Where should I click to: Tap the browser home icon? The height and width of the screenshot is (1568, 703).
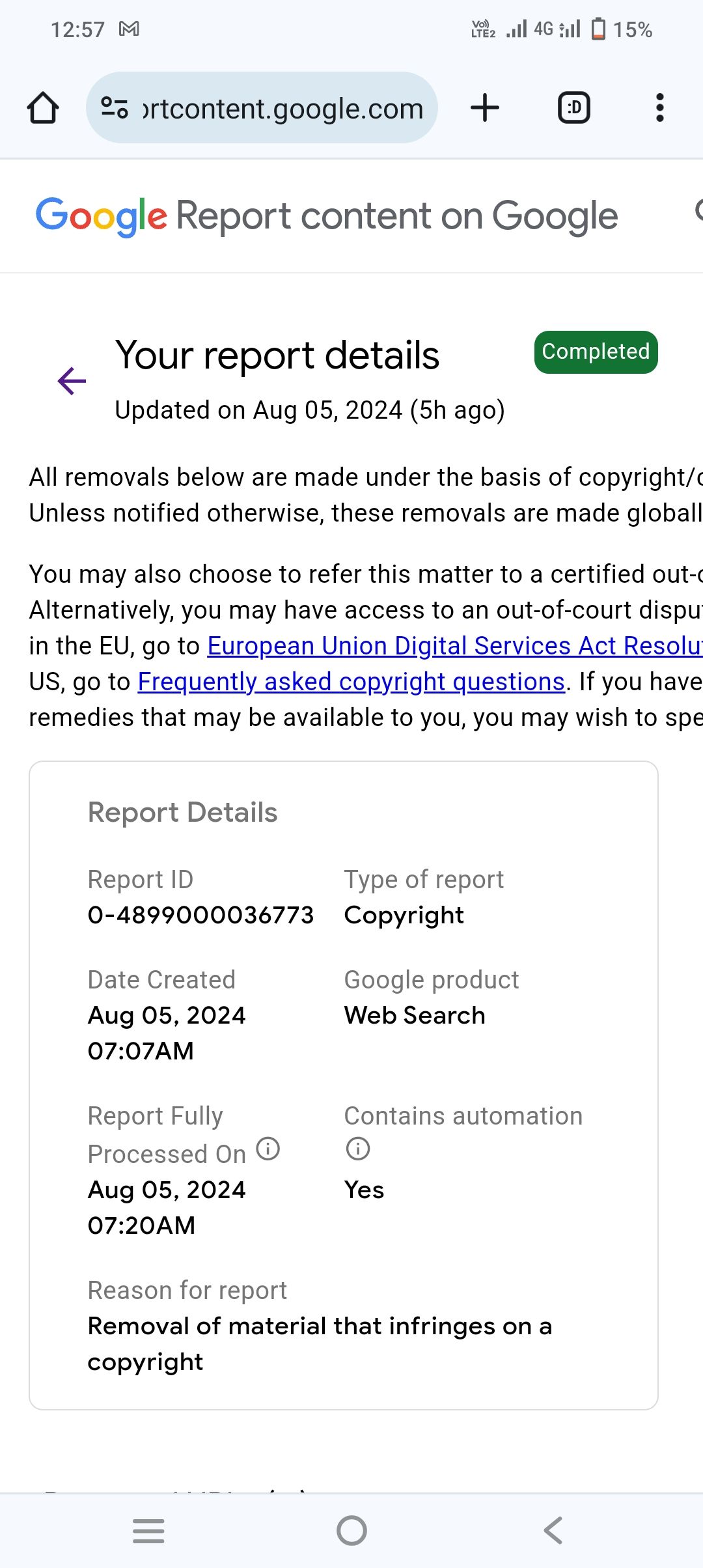43,107
